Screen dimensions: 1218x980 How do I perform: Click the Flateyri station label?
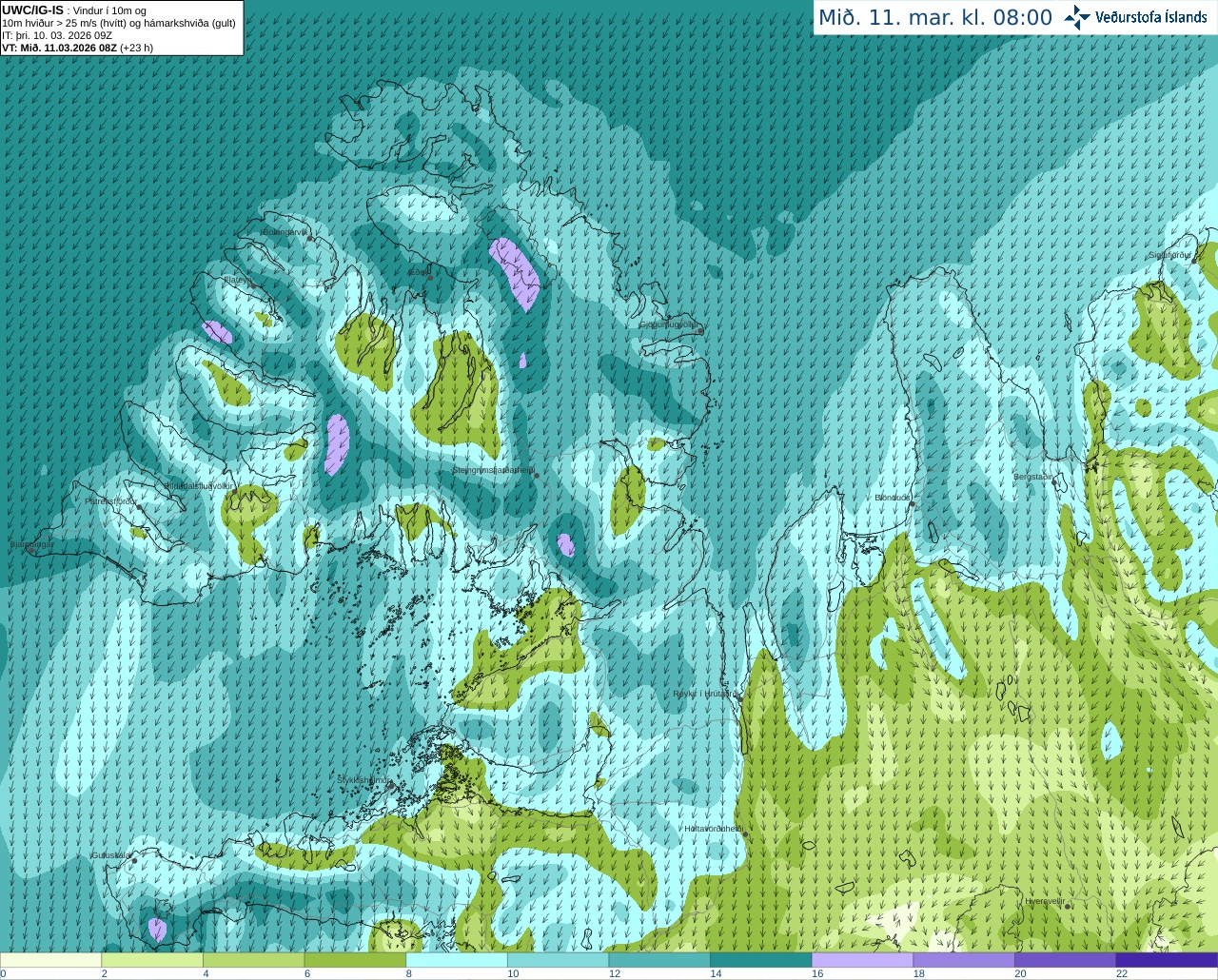236,280
